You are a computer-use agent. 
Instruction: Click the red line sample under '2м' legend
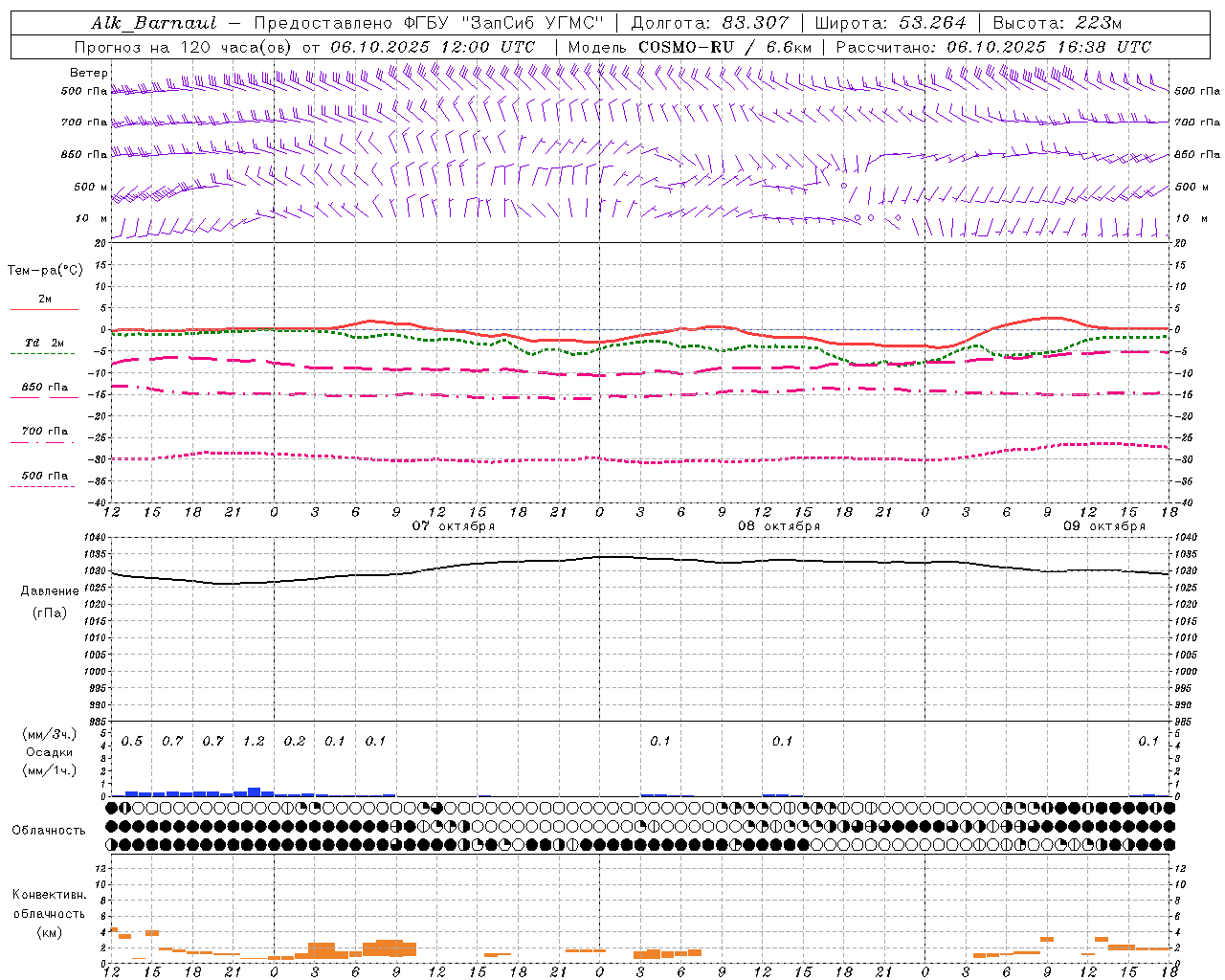(44, 309)
